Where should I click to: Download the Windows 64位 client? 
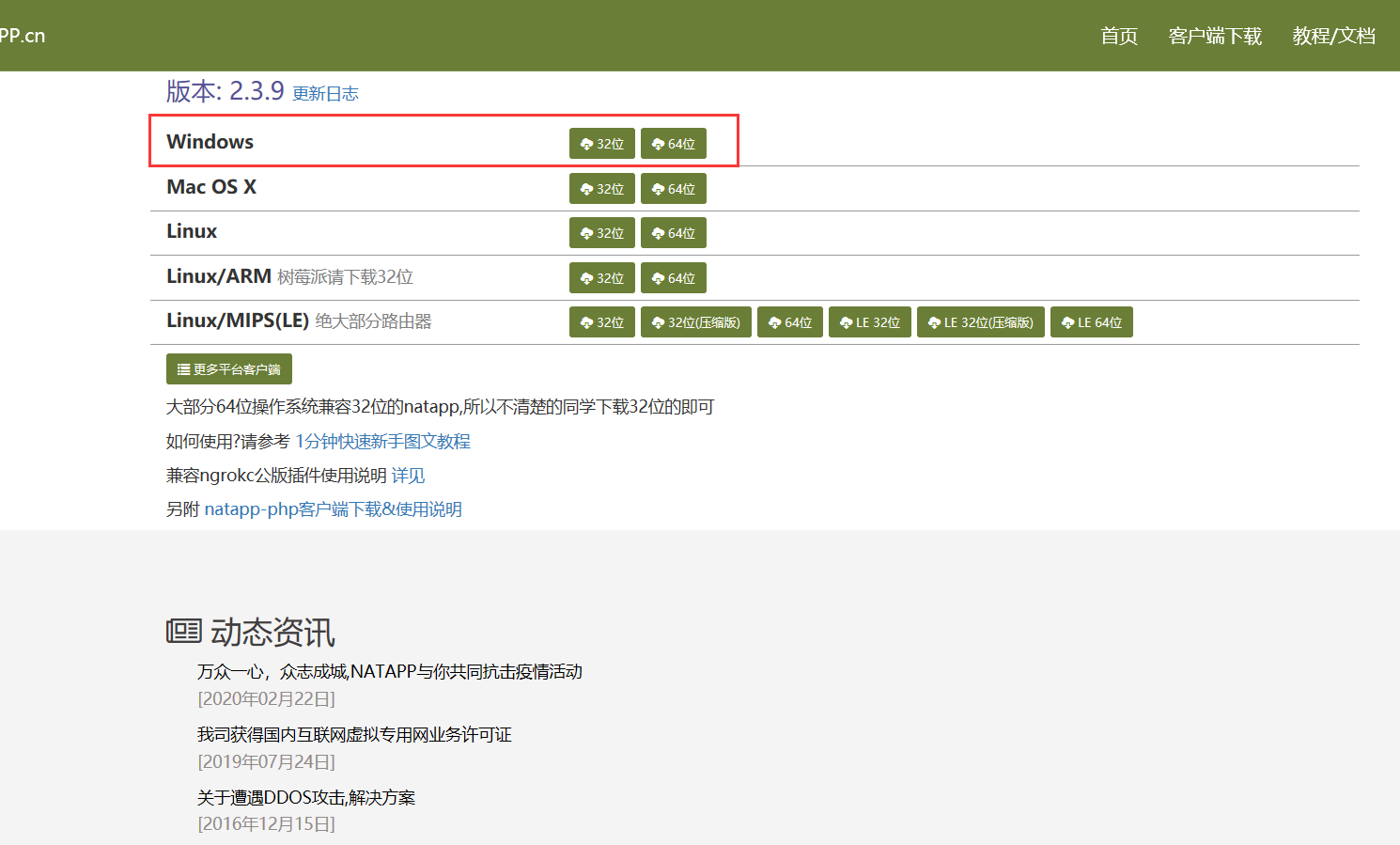(673, 143)
